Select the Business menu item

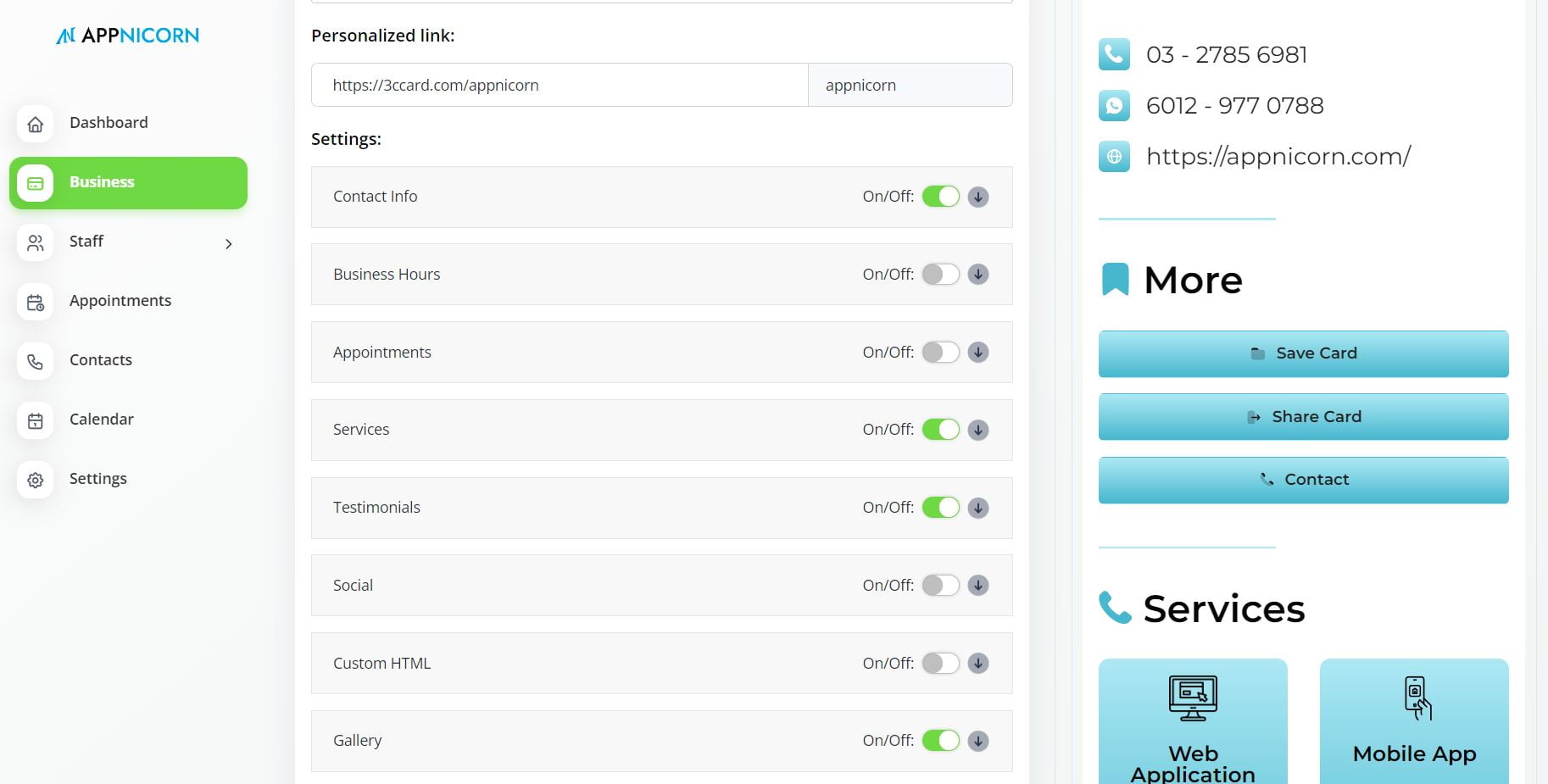(x=128, y=182)
